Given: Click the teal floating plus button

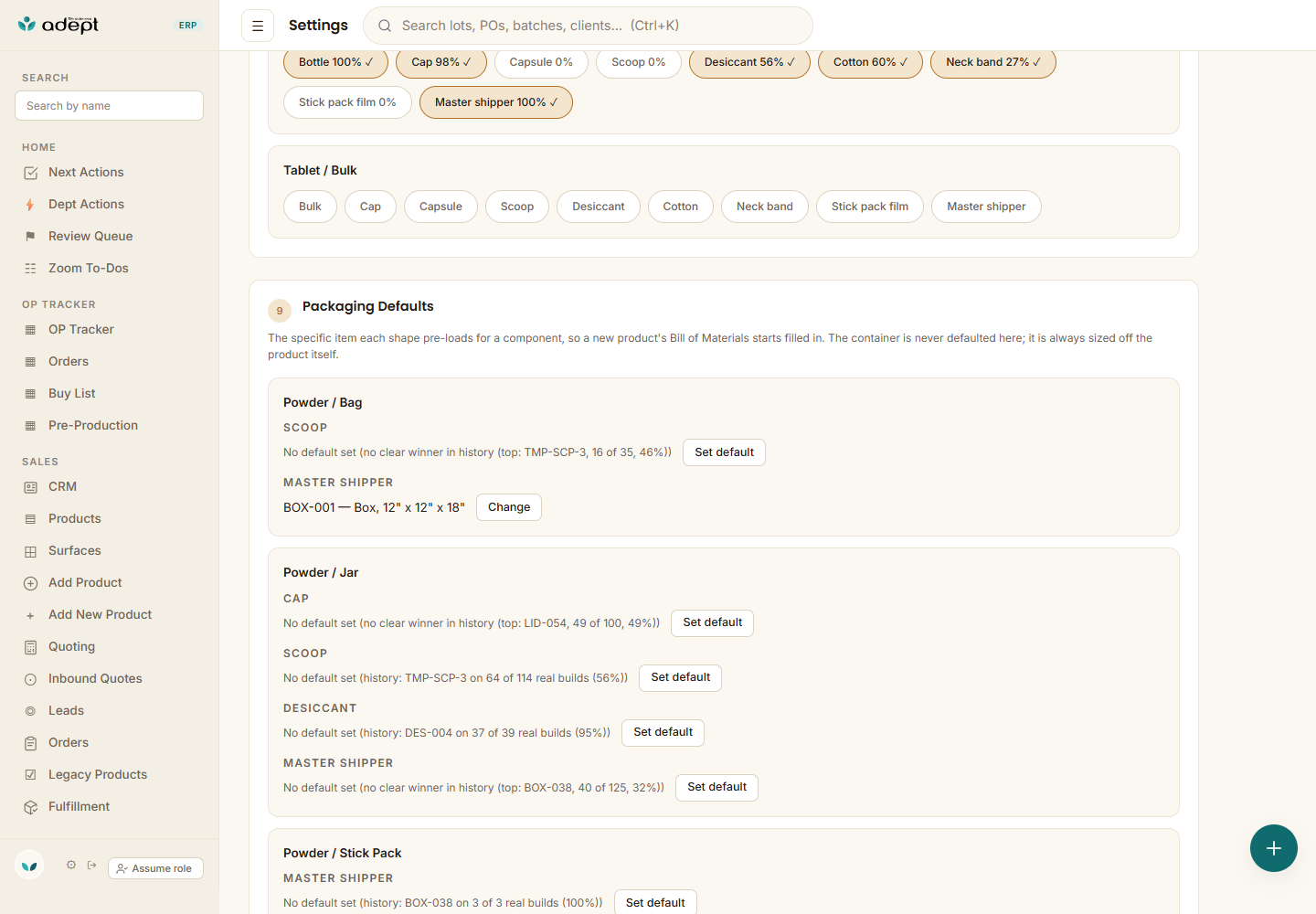Looking at the screenshot, I should click(1274, 848).
